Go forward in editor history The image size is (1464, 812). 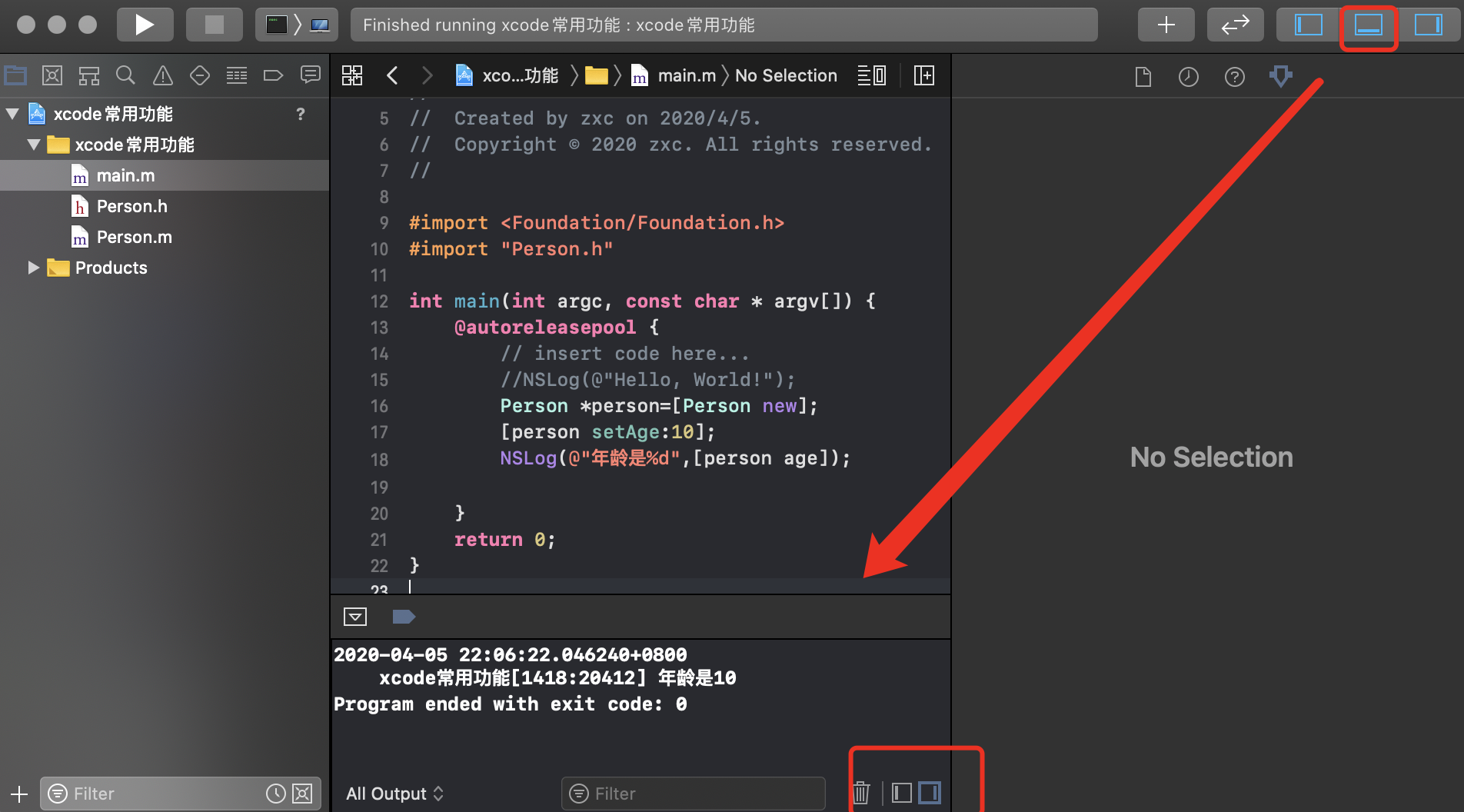point(428,75)
